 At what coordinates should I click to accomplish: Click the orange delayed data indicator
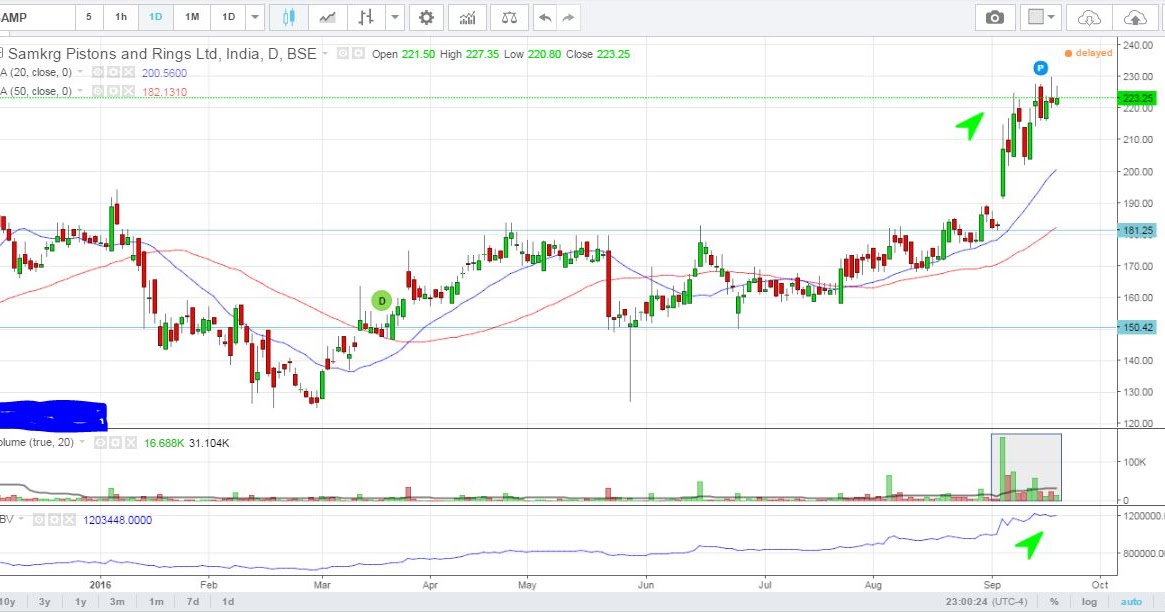(x=1088, y=53)
